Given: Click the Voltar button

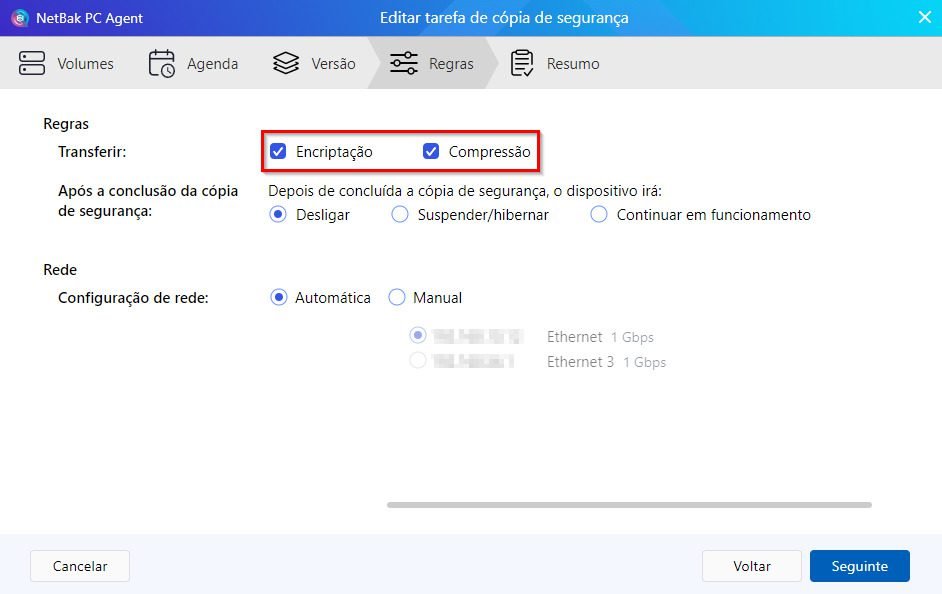Looking at the screenshot, I should (752, 566).
